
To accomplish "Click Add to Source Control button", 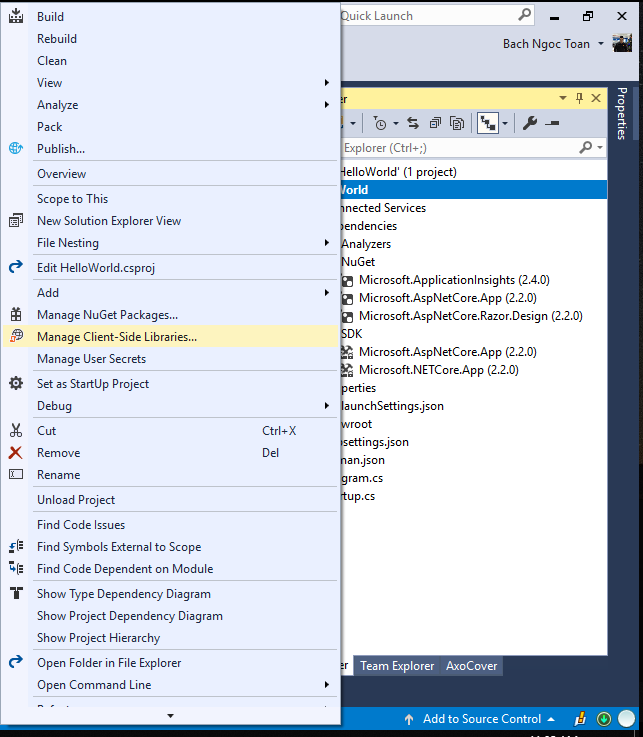I will tap(478, 719).
